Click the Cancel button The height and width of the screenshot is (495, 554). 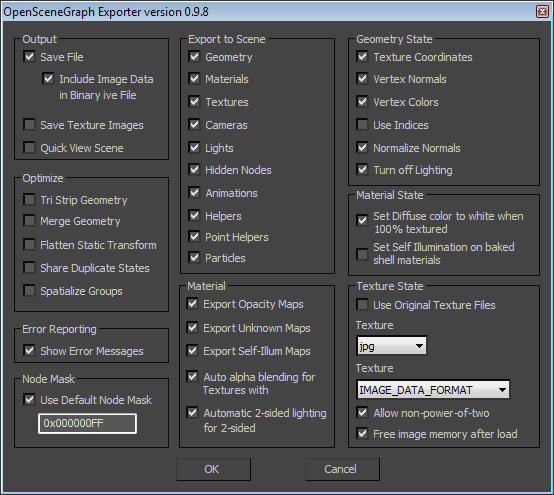pos(342,469)
